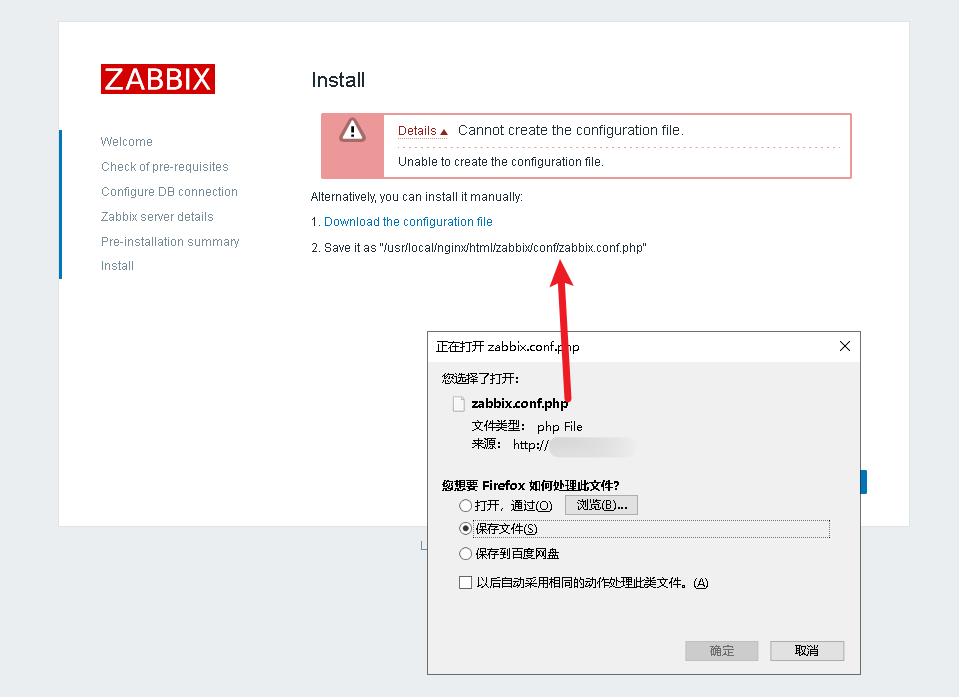Click the blue button edge behind the dialog
Screen dimensions: 959x697
click(864, 482)
